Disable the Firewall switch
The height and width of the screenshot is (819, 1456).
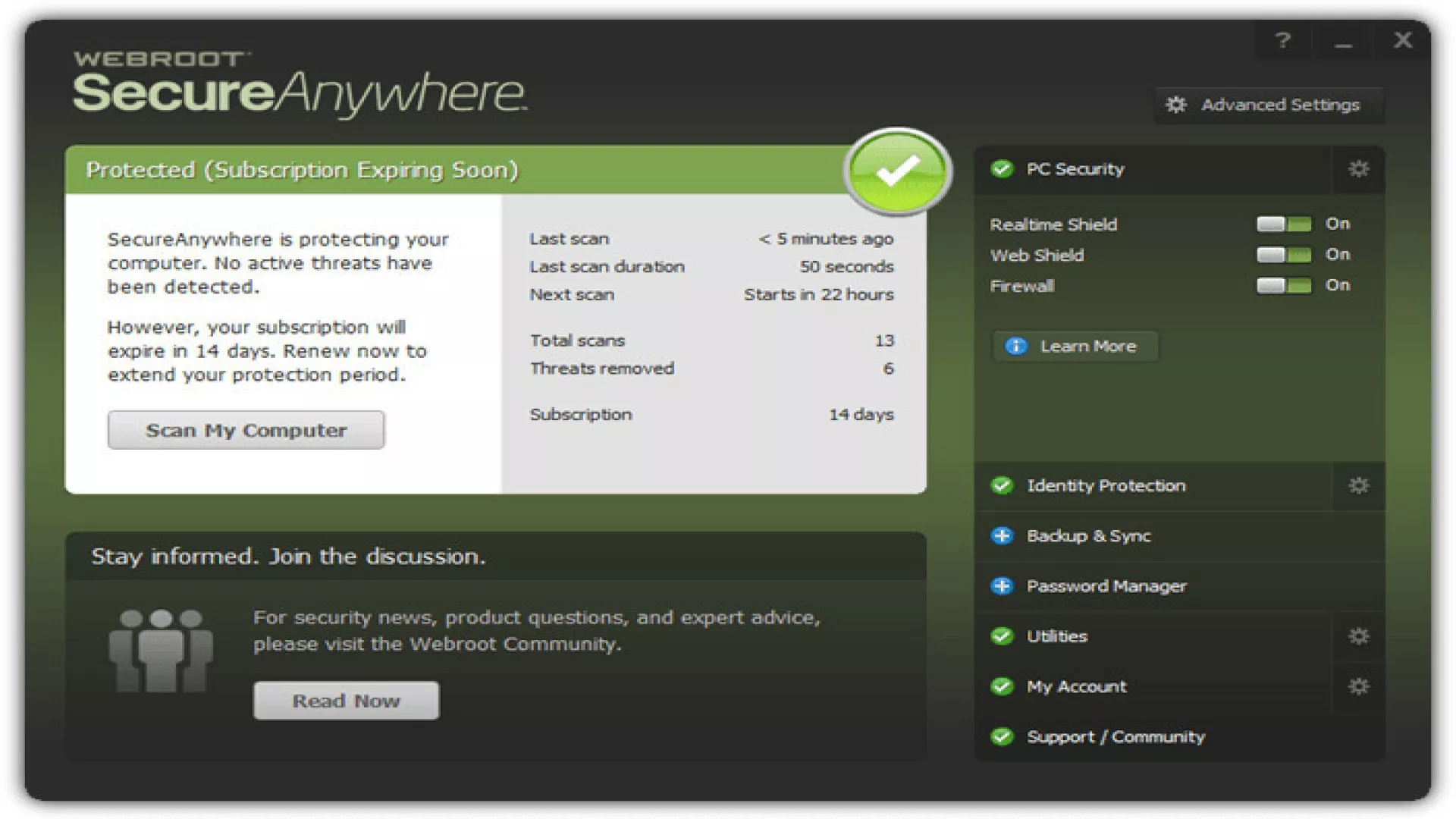pyautogui.click(x=1283, y=286)
